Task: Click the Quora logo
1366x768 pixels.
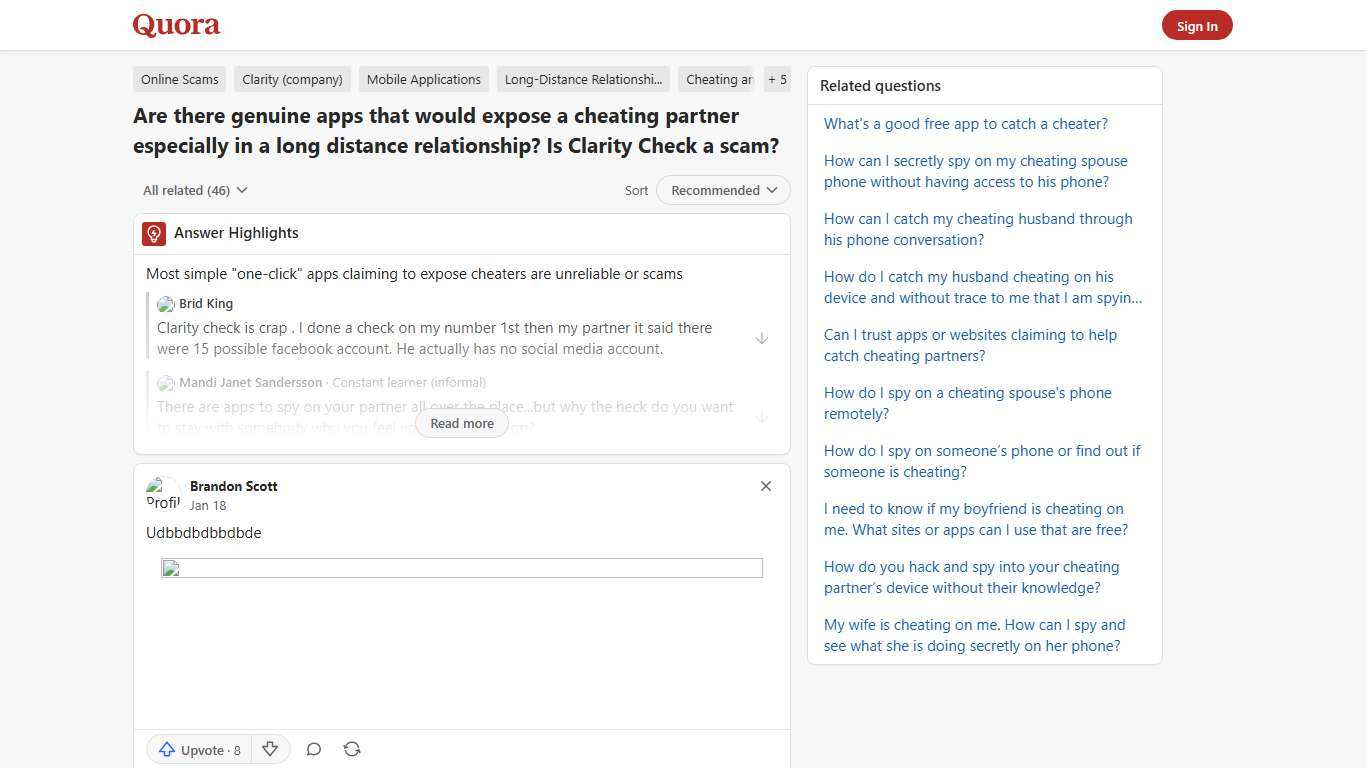Action: [175, 24]
